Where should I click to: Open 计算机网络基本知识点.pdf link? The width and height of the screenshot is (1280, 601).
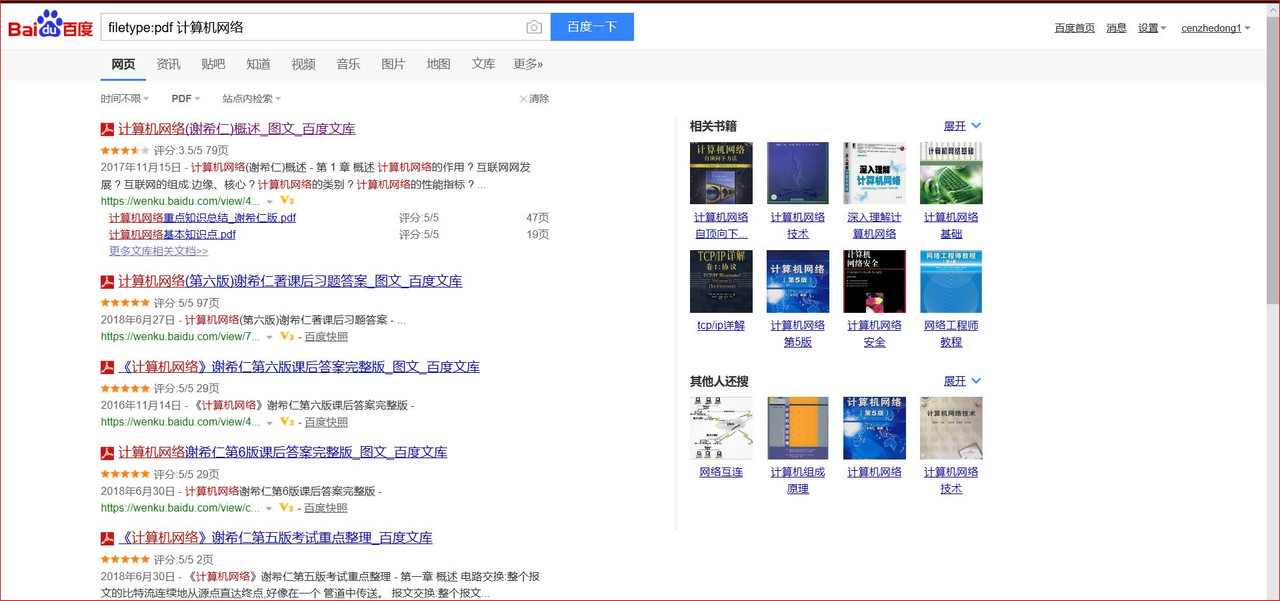click(x=172, y=235)
